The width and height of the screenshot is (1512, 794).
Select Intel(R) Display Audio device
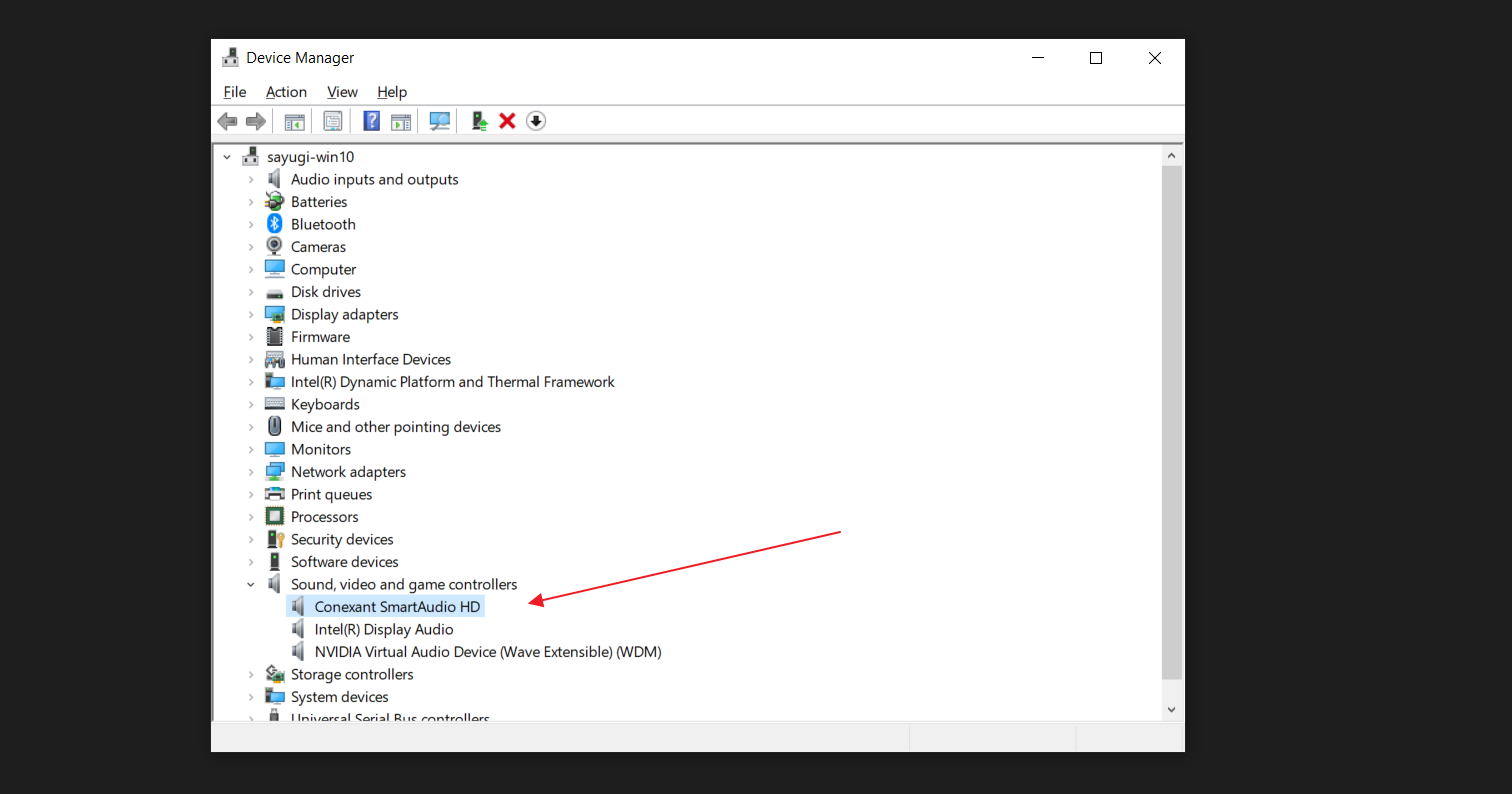(x=384, y=630)
